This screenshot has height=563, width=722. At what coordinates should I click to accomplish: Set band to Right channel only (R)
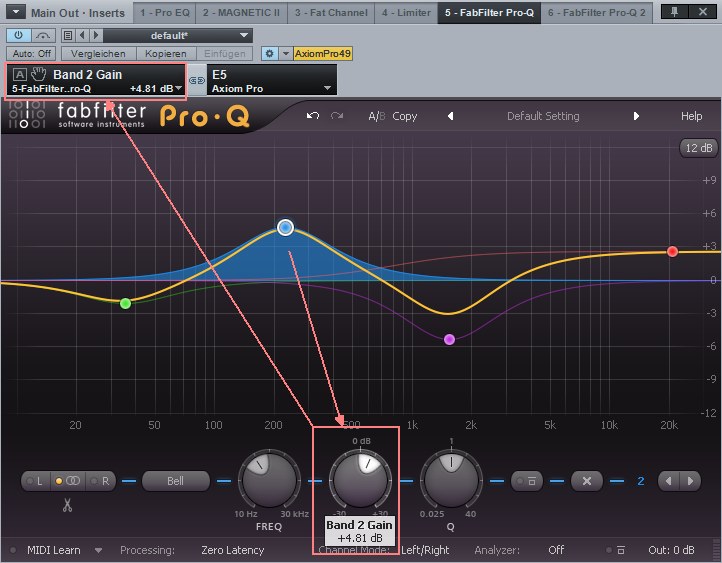point(100,481)
